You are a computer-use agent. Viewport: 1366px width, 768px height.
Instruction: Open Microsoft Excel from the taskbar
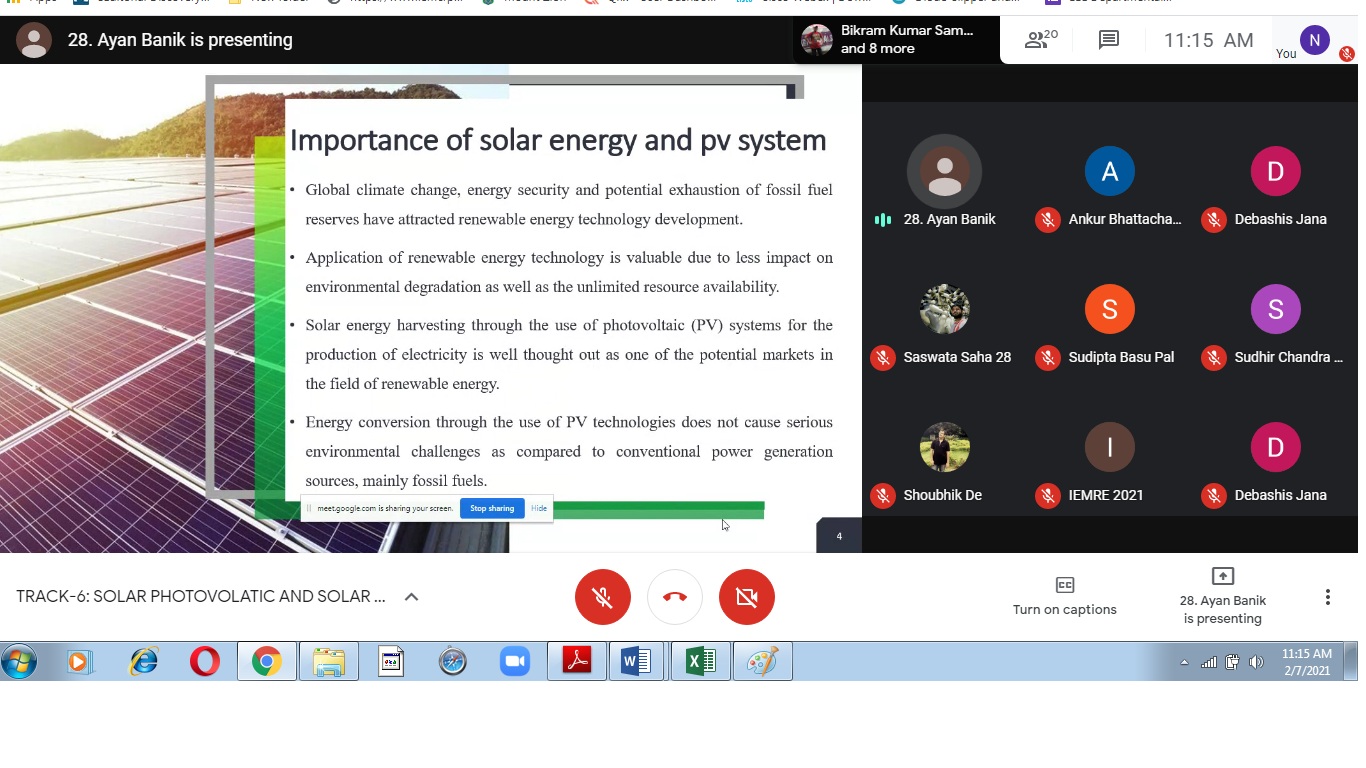[700, 662]
